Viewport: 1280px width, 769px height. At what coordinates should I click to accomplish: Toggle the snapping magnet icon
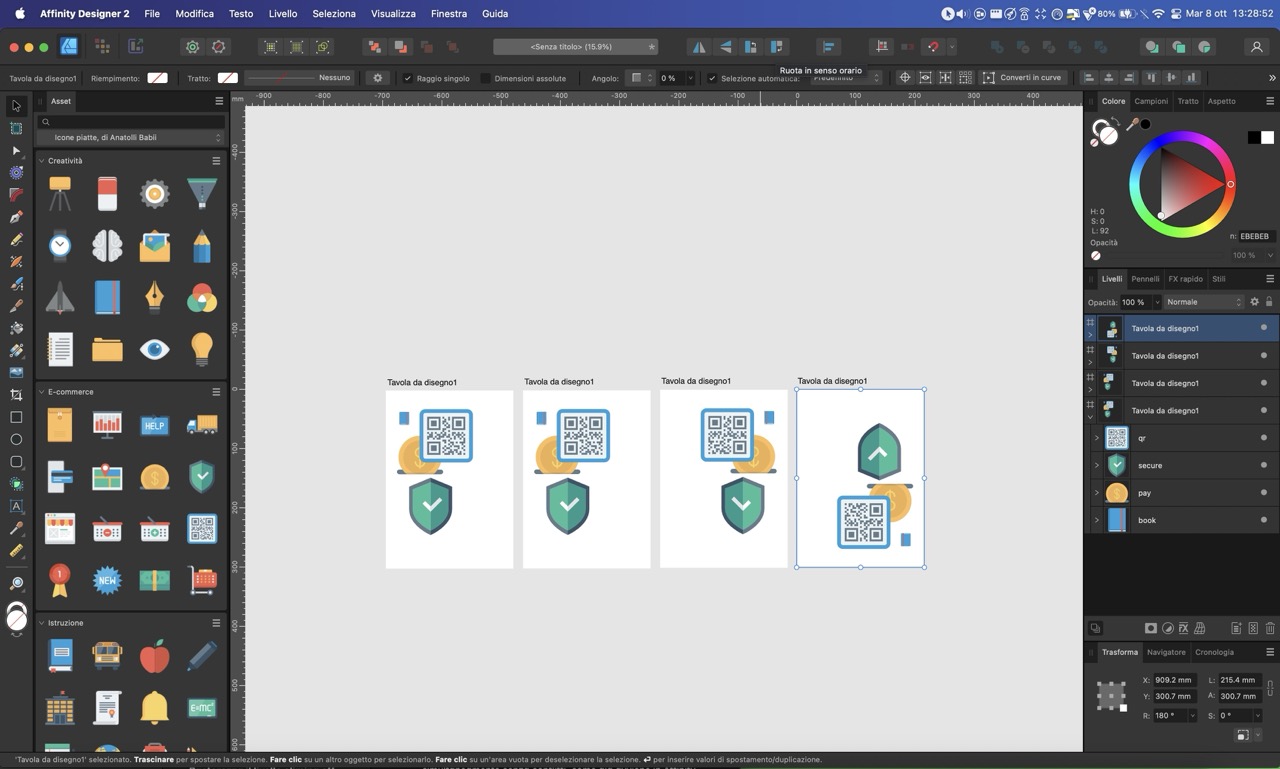933,47
